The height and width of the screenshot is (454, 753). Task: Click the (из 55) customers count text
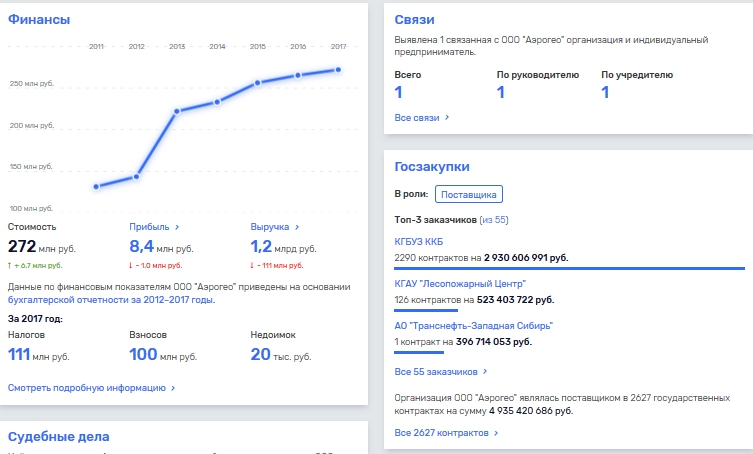494,220
